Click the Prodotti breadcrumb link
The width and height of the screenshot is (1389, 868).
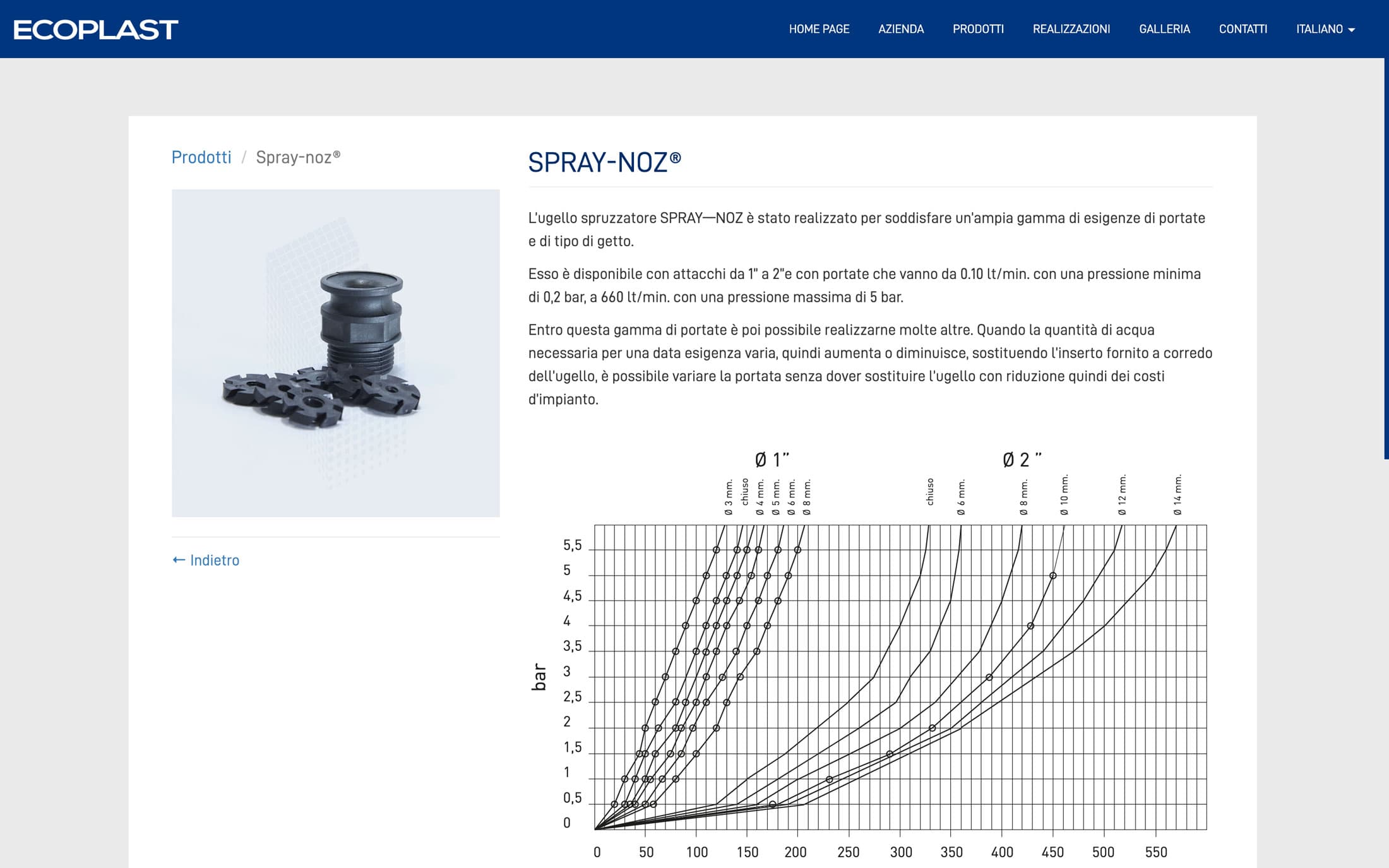coord(201,157)
